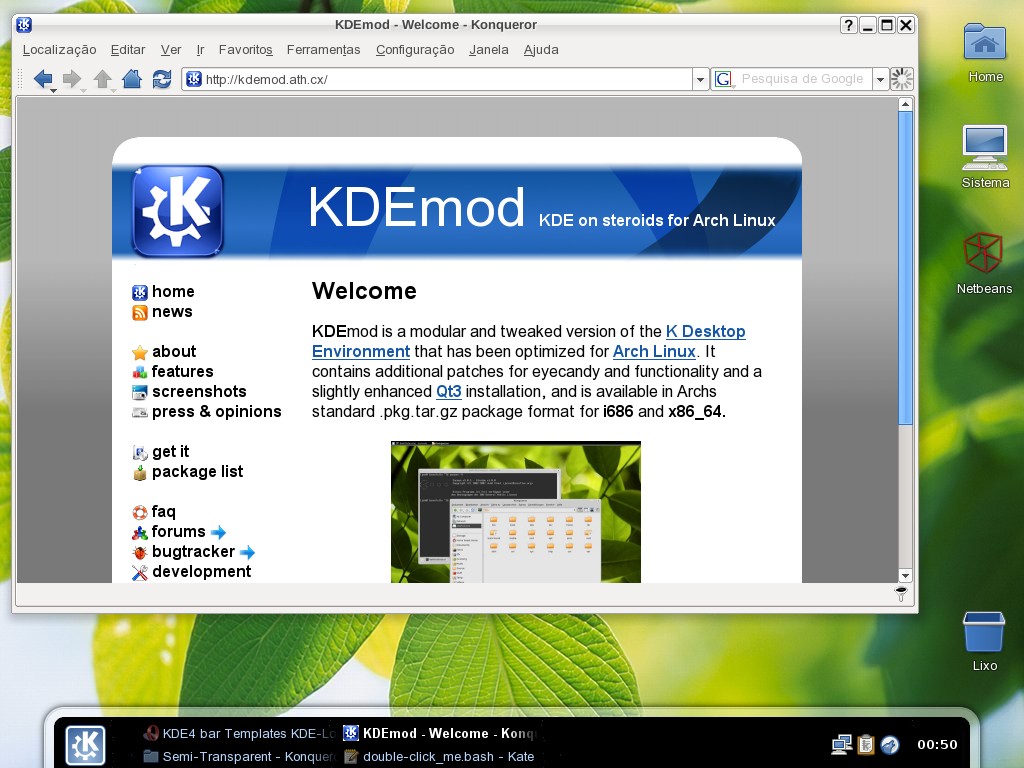Click the blue globe tray icon

890,744
